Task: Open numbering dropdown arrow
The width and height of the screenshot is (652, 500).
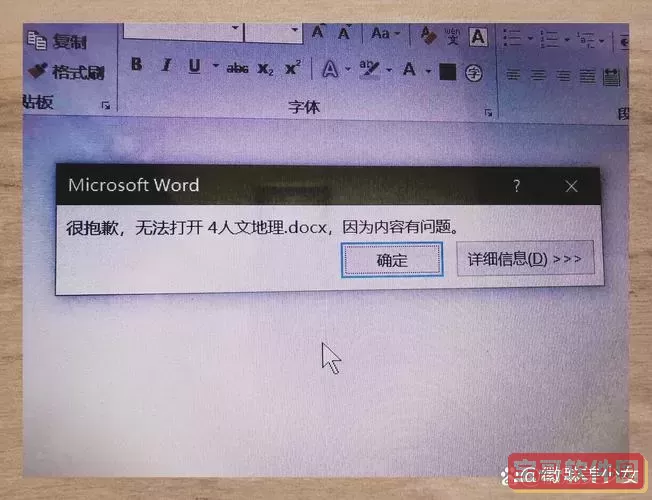Action: click(x=567, y=40)
